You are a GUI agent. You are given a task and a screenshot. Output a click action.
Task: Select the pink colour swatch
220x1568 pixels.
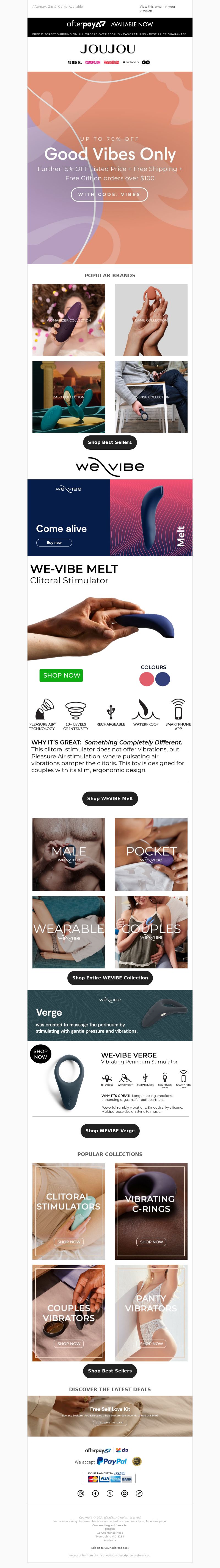pyautogui.click(x=147, y=679)
